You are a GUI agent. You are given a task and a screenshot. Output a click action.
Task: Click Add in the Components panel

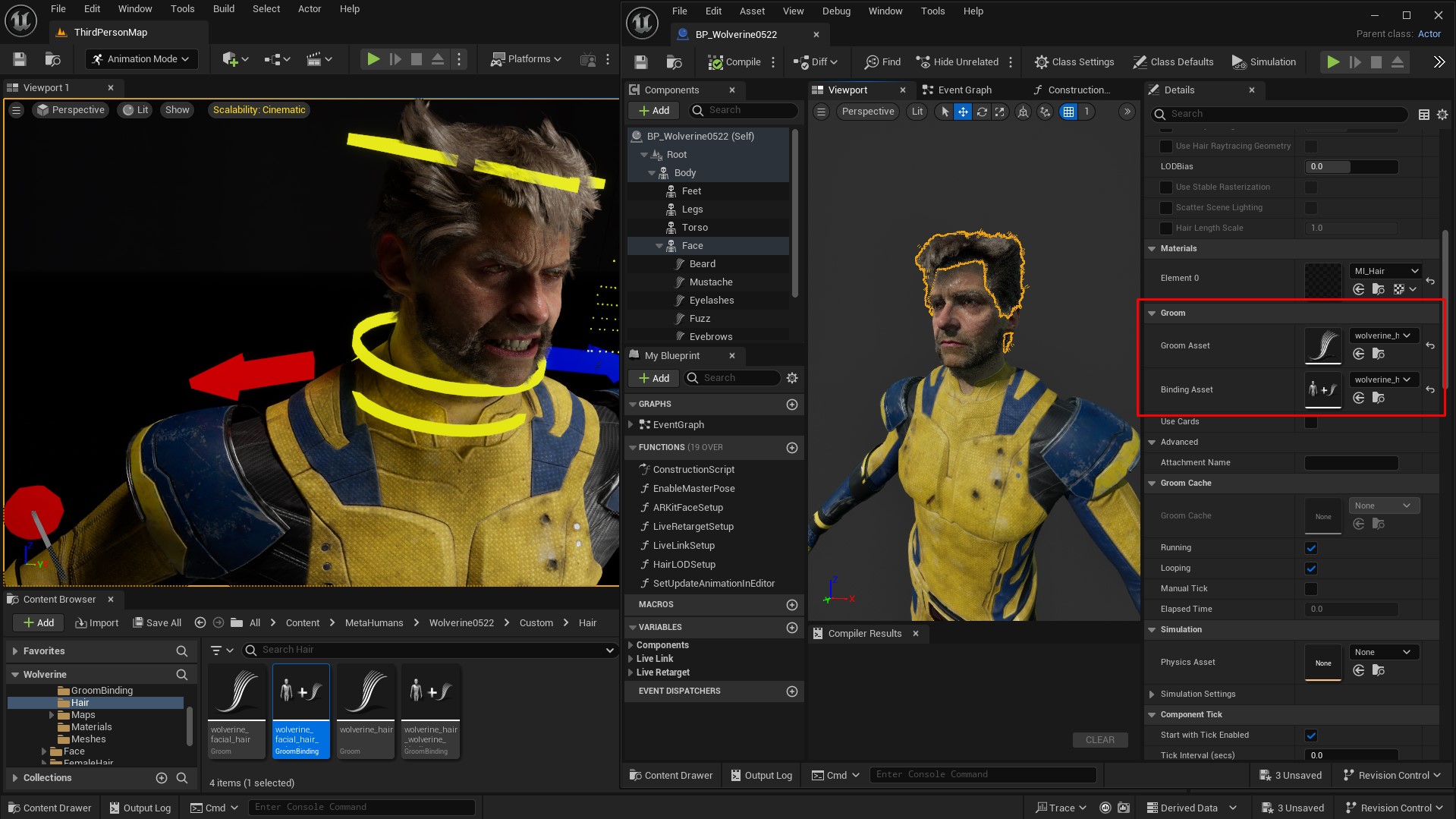point(653,110)
